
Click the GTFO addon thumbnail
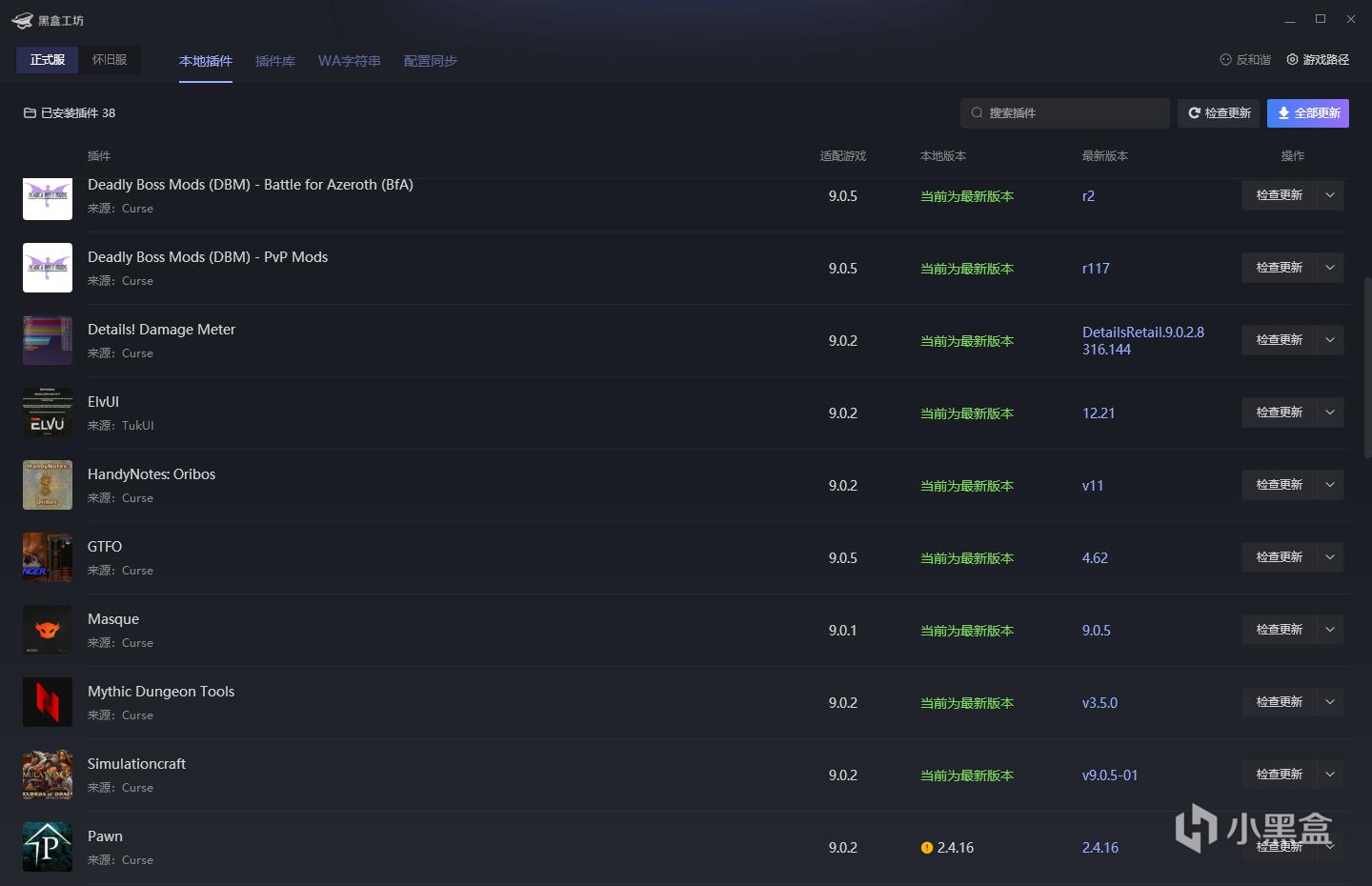click(x=48, y=557)
